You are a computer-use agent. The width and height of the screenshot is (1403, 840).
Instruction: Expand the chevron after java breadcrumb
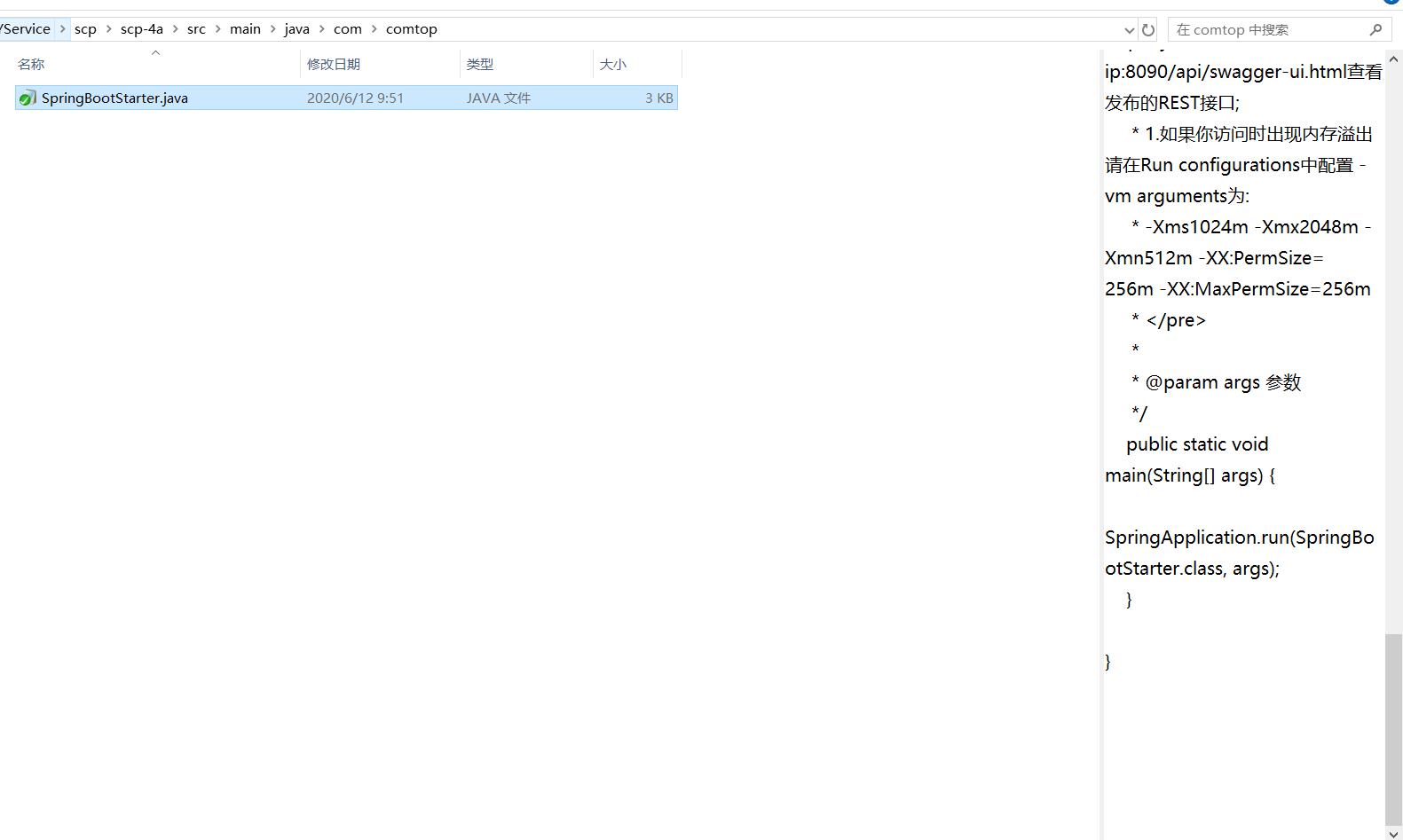(x=322, y=28)
